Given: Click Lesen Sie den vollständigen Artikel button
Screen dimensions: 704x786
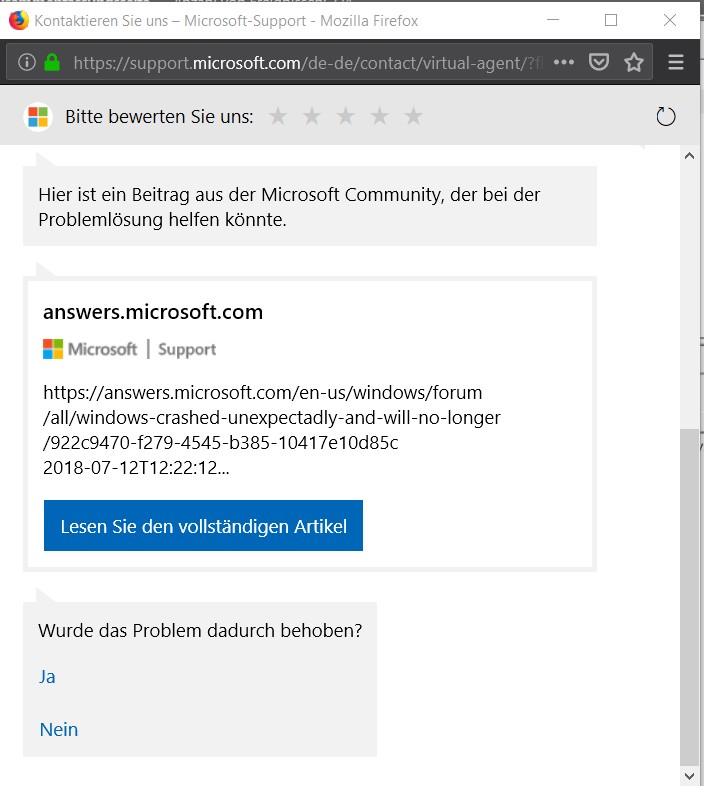Looking at the screenshot, I should click(203, 525).
